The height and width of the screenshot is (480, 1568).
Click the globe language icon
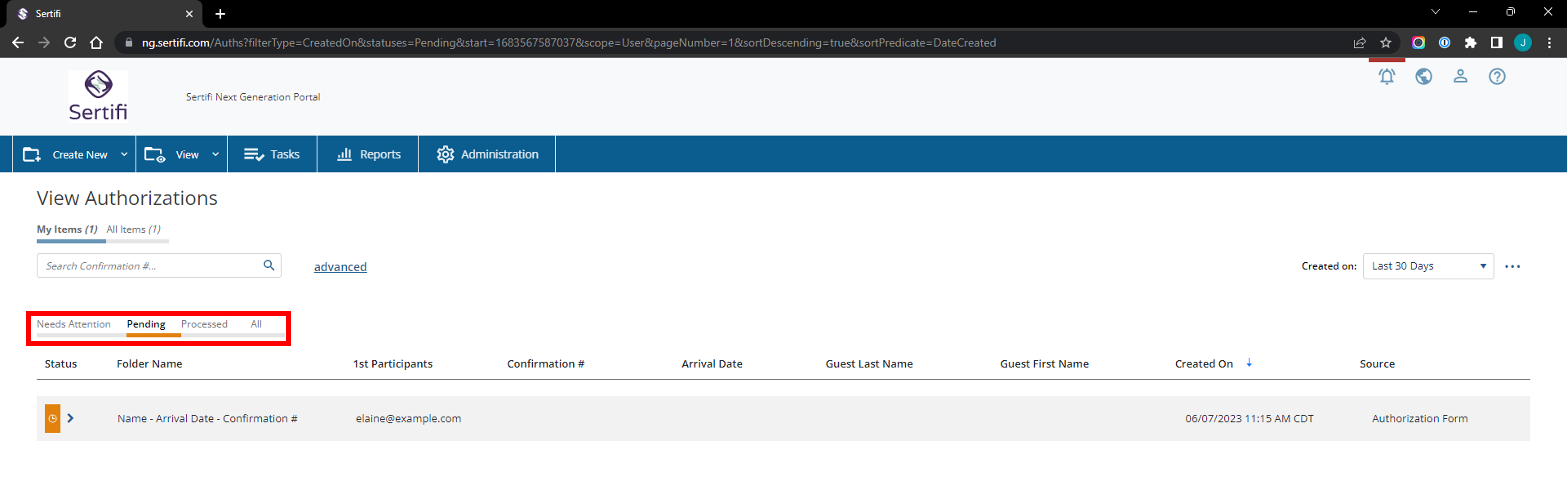tap(1424, 76)
